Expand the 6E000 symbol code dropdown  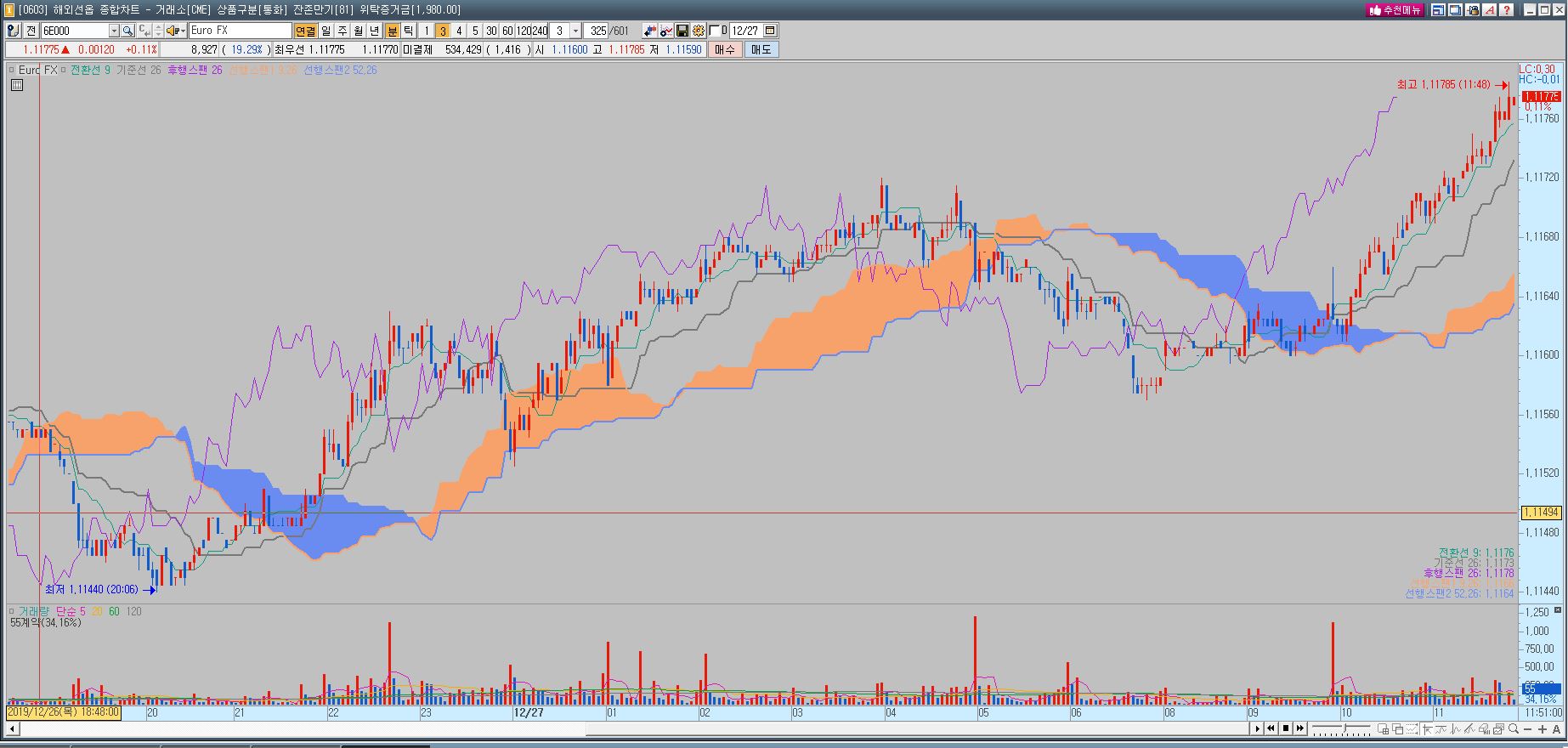[114, 31]
